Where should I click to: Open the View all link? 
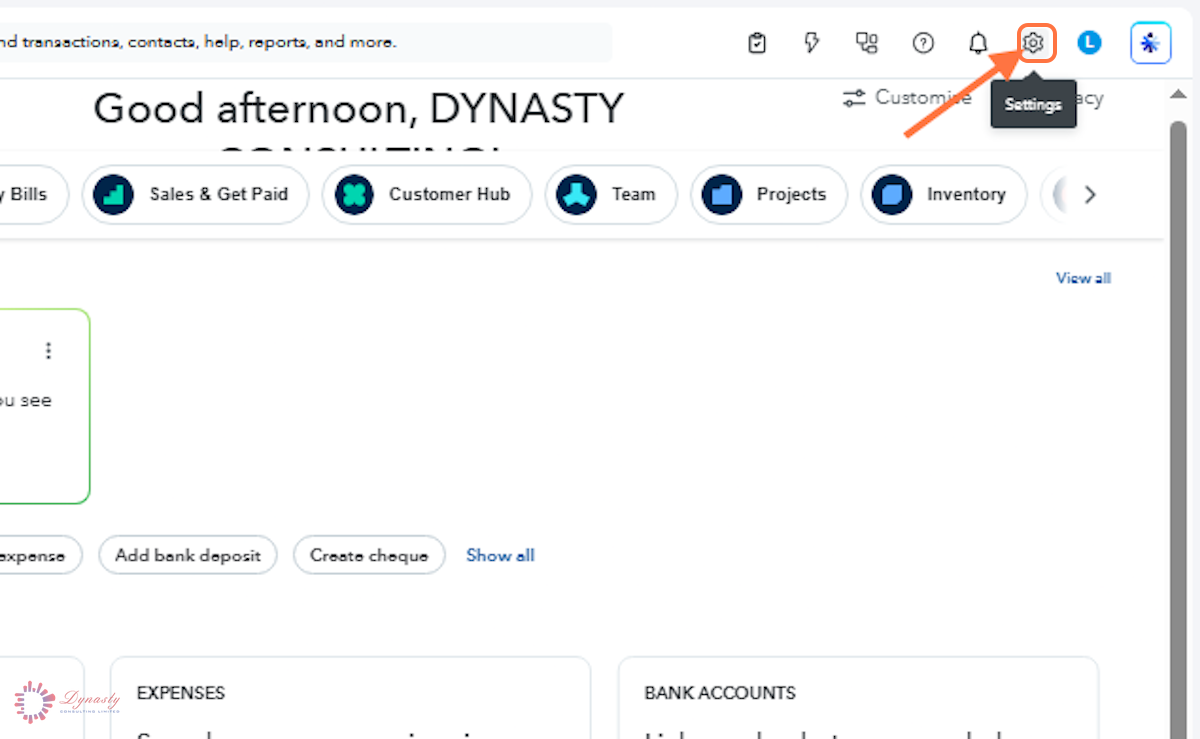[x=1083, y=278]
